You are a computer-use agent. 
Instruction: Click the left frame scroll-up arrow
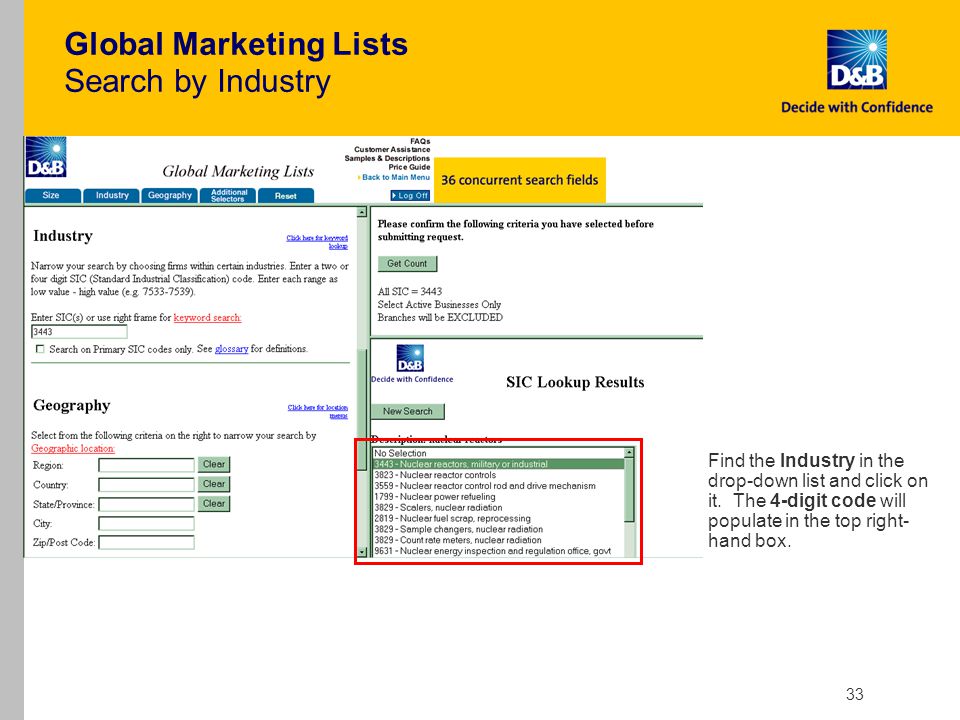(x=362, y=212)
